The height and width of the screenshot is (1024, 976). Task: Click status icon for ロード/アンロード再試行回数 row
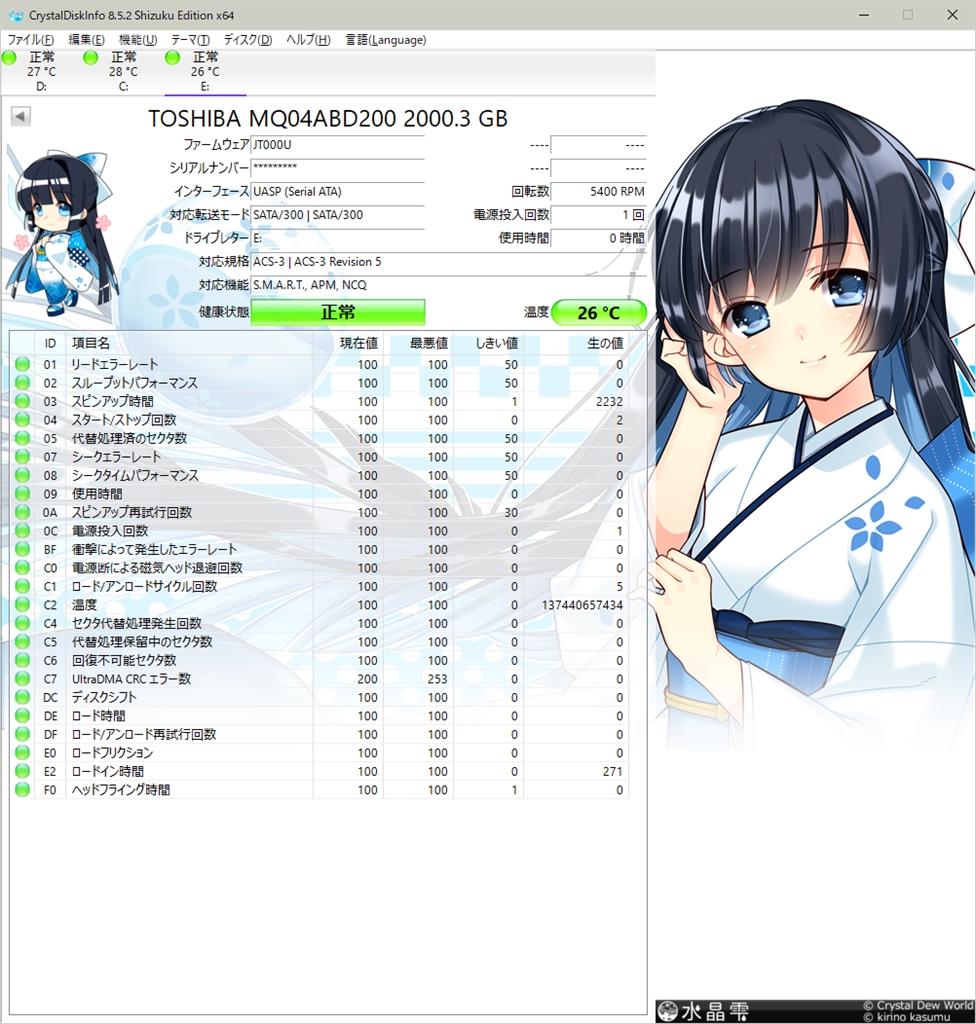(22, 734)
